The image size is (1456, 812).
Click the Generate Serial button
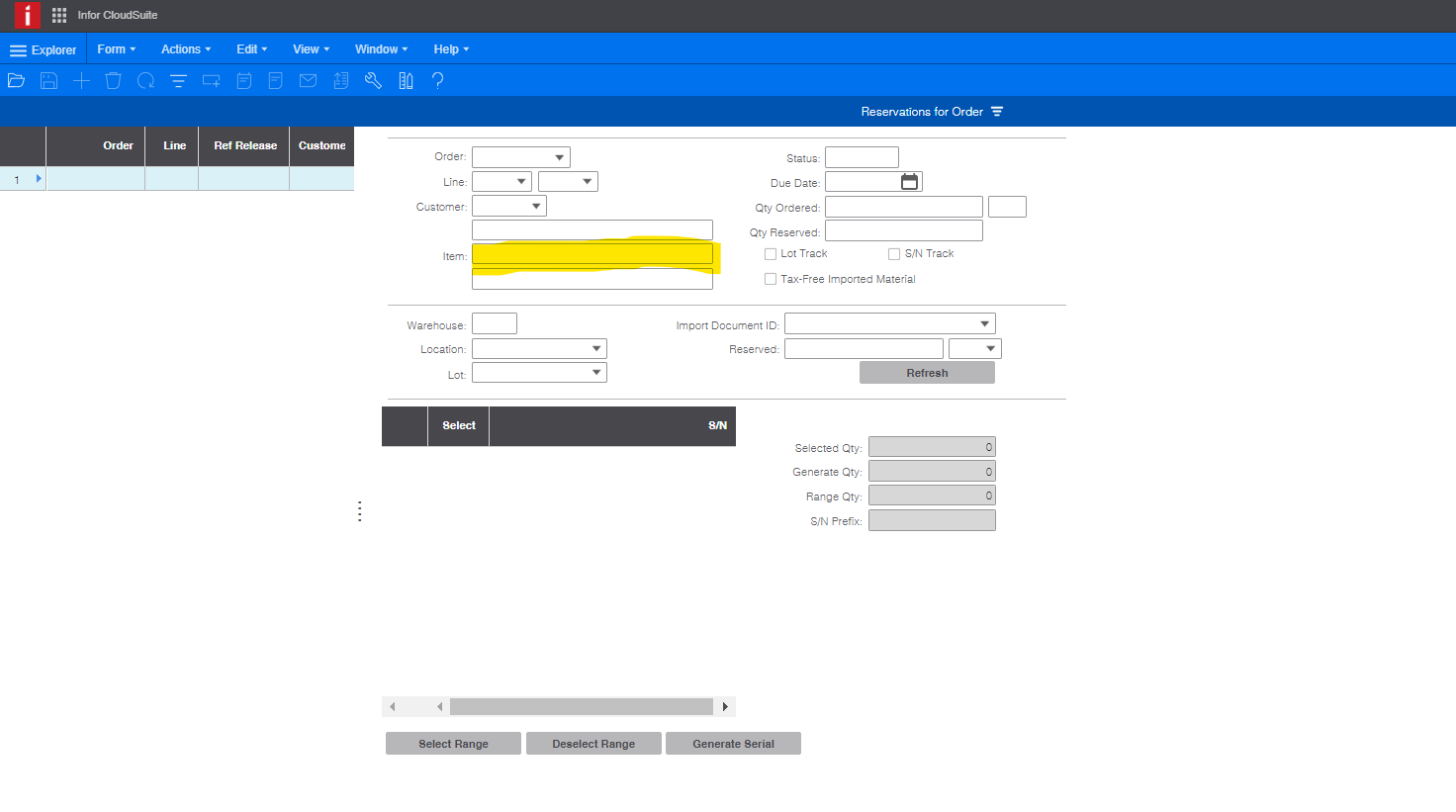click(733, 744)
